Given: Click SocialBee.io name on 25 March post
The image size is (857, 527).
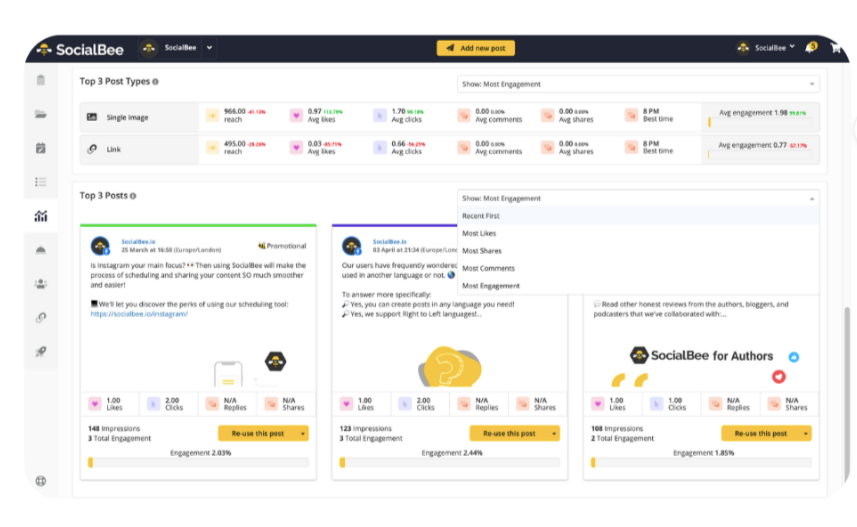Looking at the screenshot, I should (x=138, y=242).
